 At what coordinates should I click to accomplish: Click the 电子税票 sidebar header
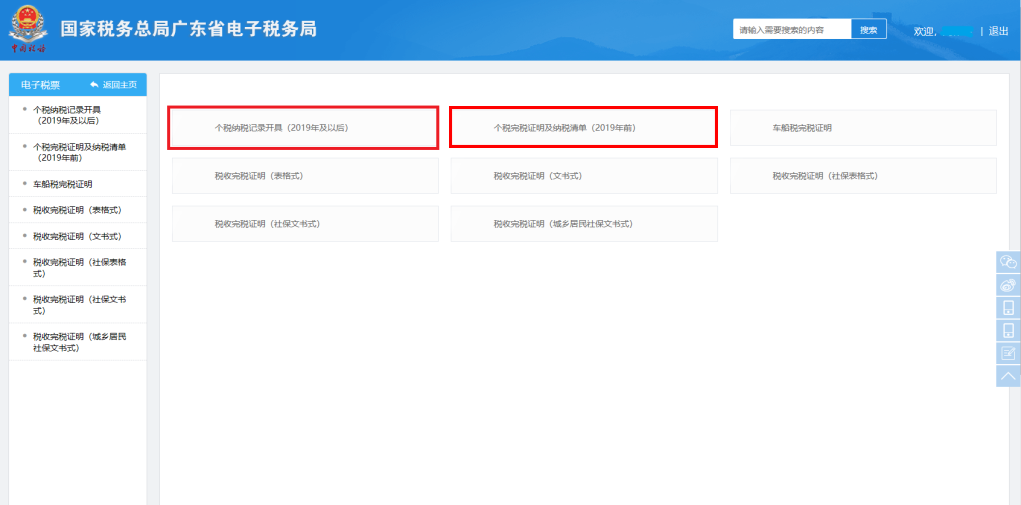pos(41,85)
